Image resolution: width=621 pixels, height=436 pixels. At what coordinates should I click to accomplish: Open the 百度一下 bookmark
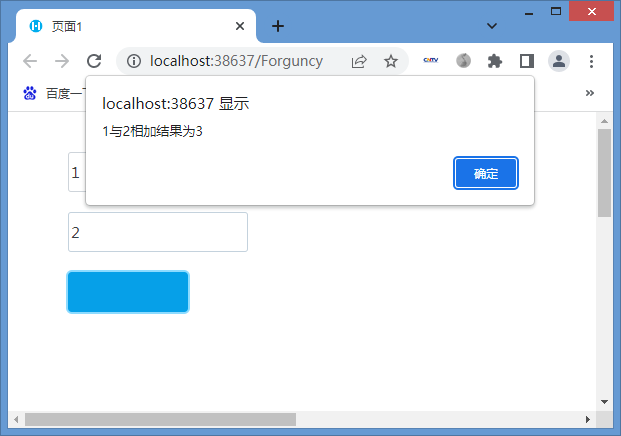click(54, 93)
